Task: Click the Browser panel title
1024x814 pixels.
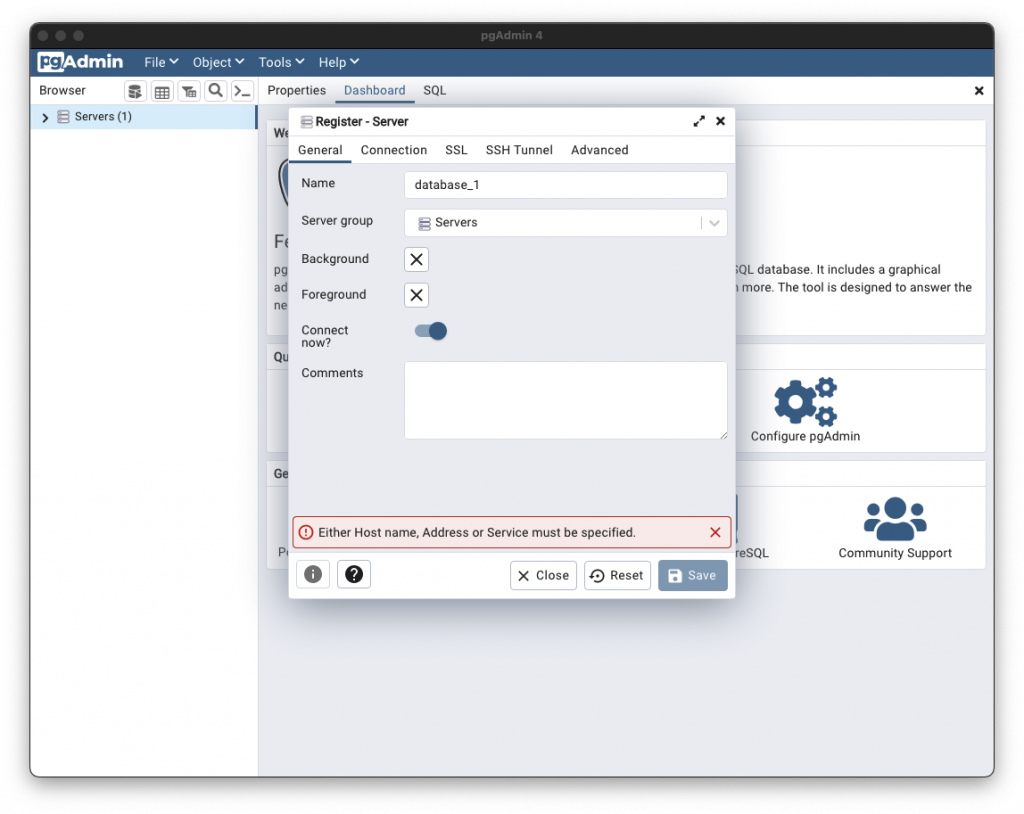Action: 62,91
